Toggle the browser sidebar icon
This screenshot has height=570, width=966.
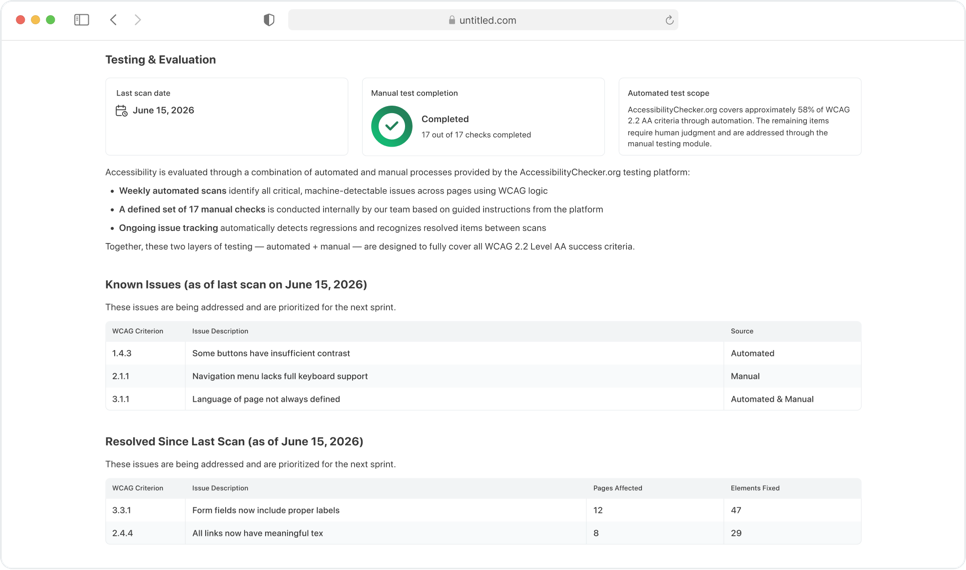pyautogui.click(x=81, y=20)
